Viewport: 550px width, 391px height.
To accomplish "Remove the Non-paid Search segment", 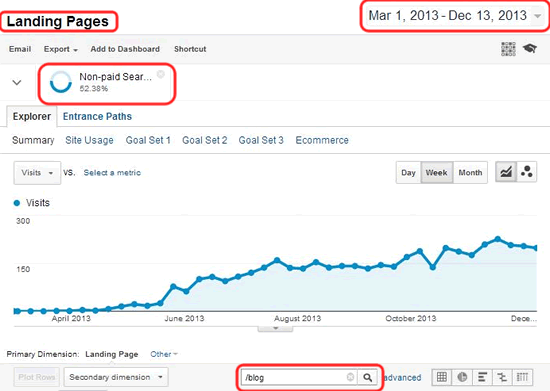I will (x=161, y=74).
